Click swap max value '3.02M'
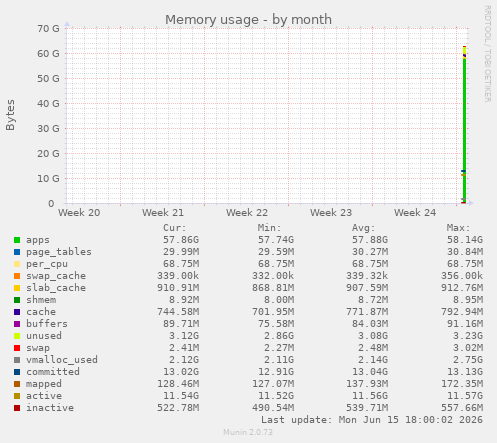 [x=468, y=348]
